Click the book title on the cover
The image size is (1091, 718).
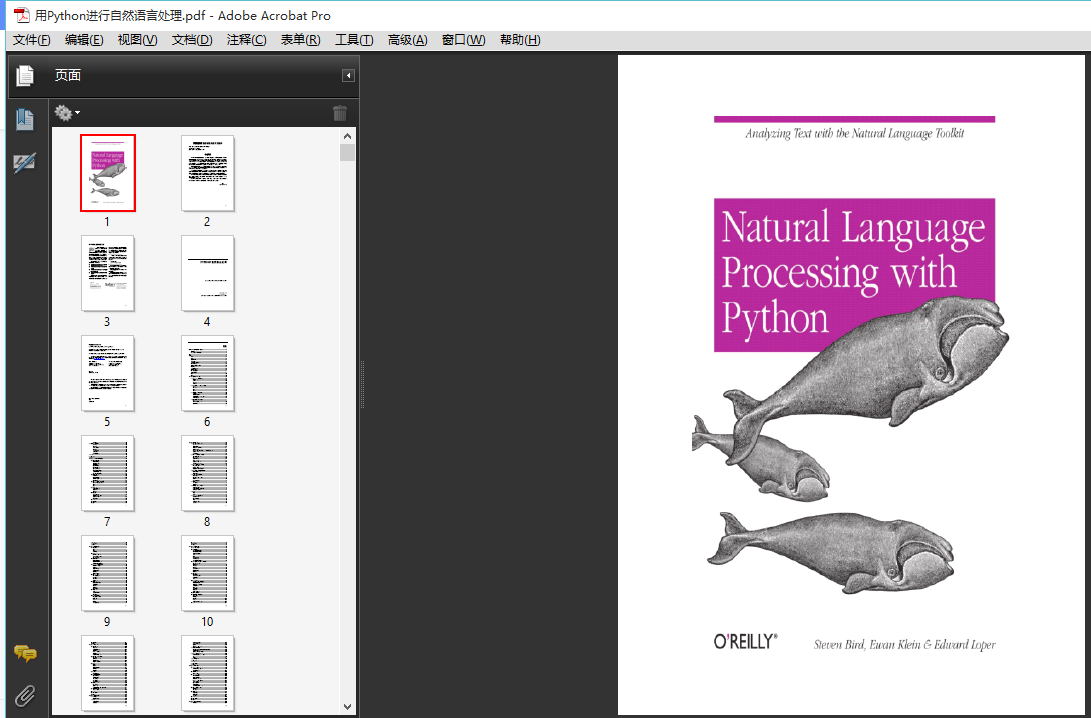click(x=854, y=274)
